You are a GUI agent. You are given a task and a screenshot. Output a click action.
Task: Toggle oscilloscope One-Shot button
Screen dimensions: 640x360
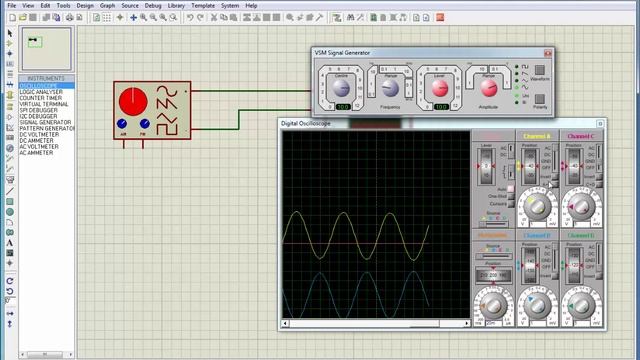coord(511,196)
